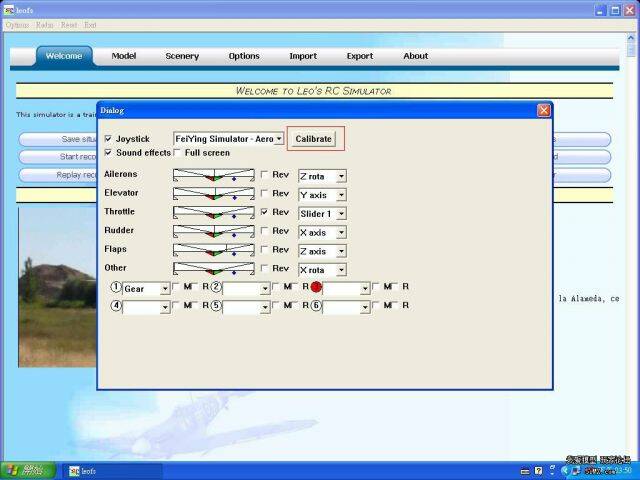Tick the R checkbox of button 1 Gear
The width and height of the screenshot is (640, 480).
coord(195,287)
